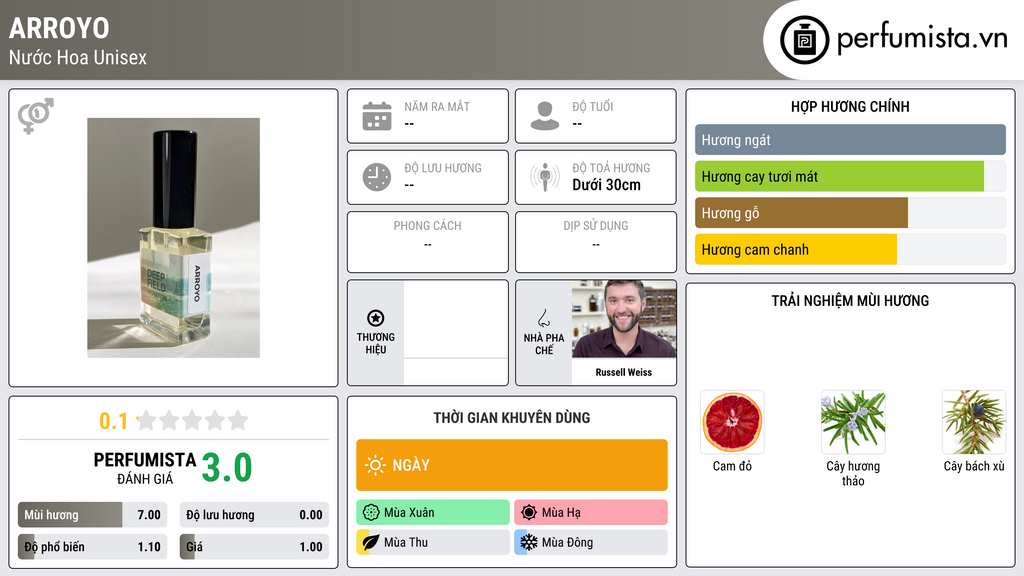Click the Hương gỗ accord bar
The image size is (1024, 576).
pyautogui.click(x=850, y=213)
